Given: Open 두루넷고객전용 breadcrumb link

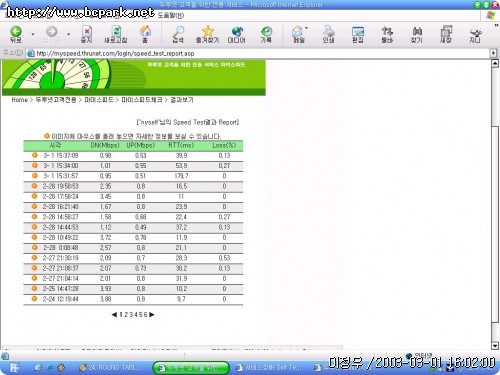Looking at the screenshot, I should pos(56,100).
